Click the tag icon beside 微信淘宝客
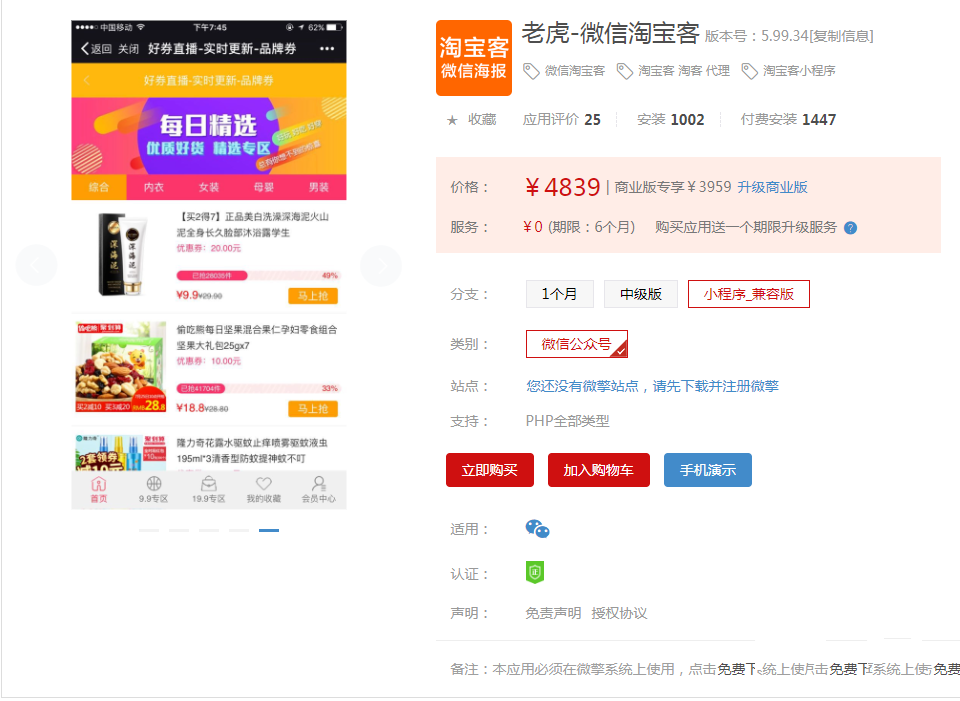The width and height of the screenshot is (960, 701). pyautogui.click(x=531, y=71)
